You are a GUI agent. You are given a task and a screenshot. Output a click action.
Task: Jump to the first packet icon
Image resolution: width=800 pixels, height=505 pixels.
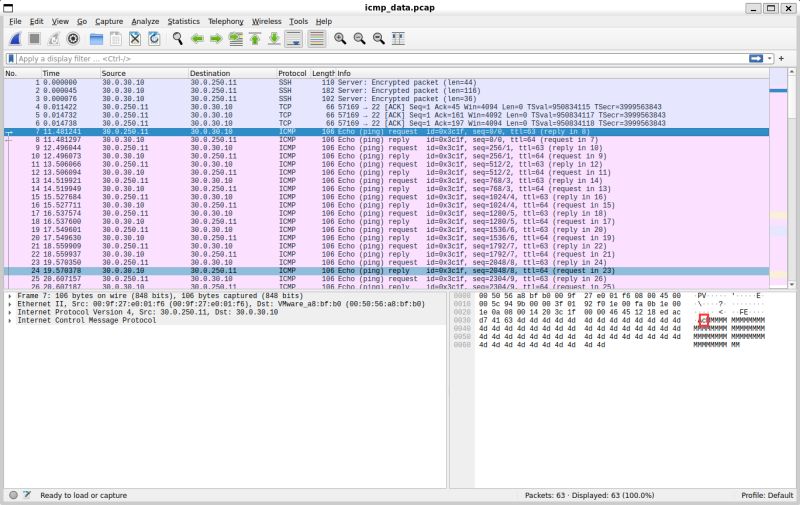(x=255, y=39)
